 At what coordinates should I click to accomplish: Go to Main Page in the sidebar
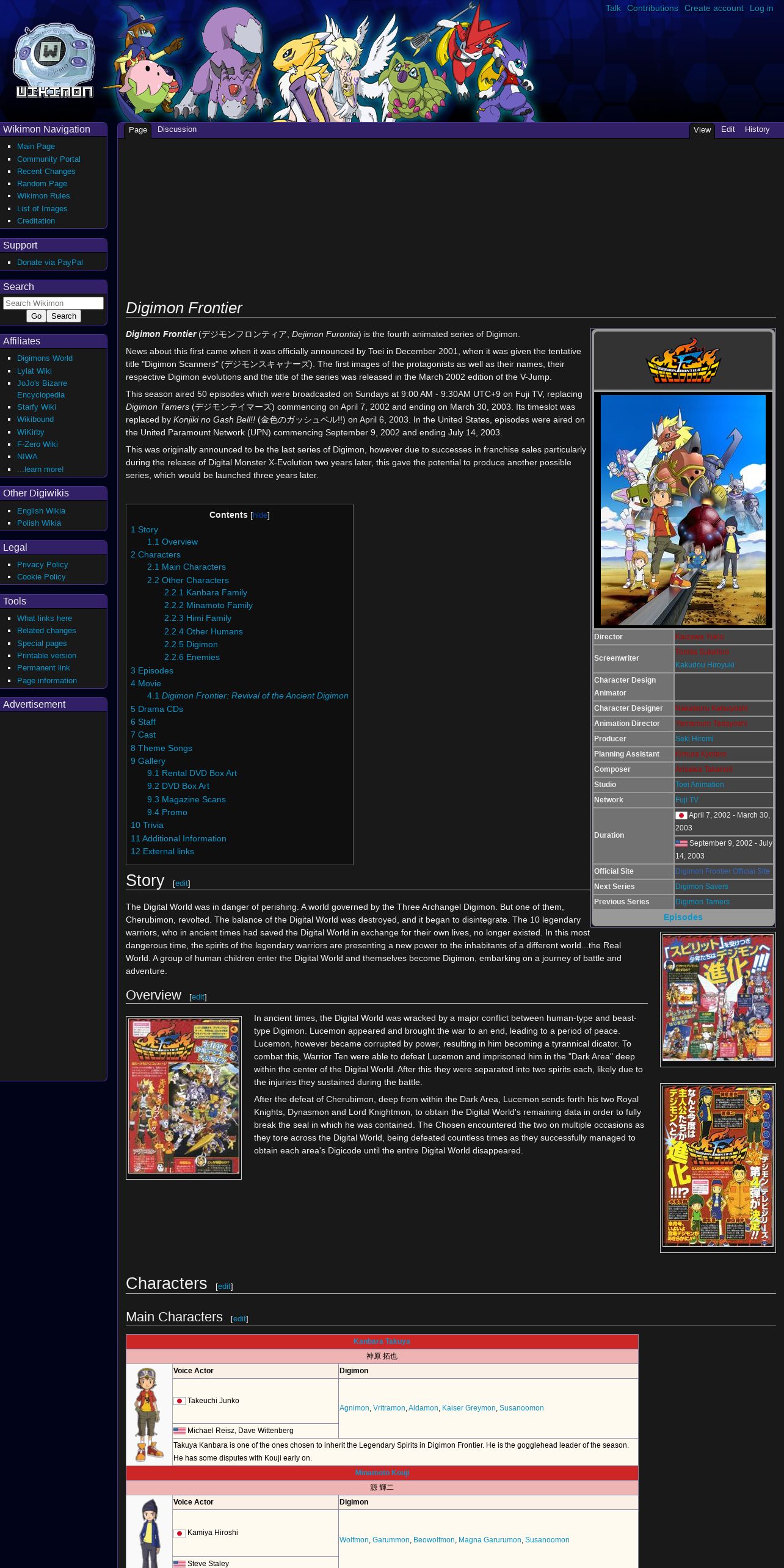tap(36, 147)
